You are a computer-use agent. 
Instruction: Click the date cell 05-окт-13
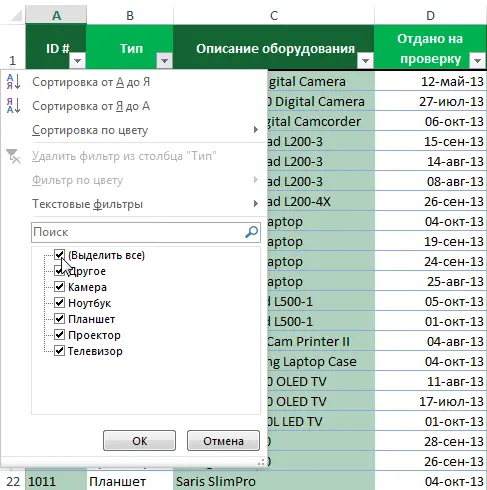coord(430,301)
